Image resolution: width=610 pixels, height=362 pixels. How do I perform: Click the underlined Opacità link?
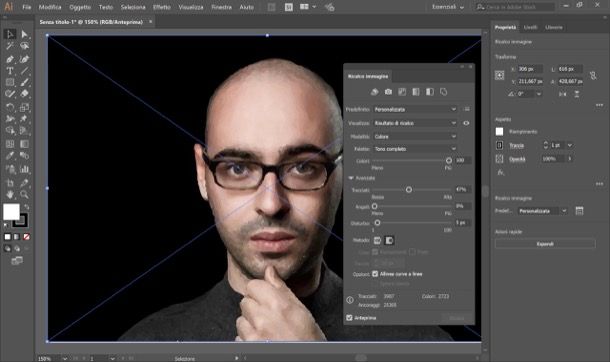[x=517, y=159]
